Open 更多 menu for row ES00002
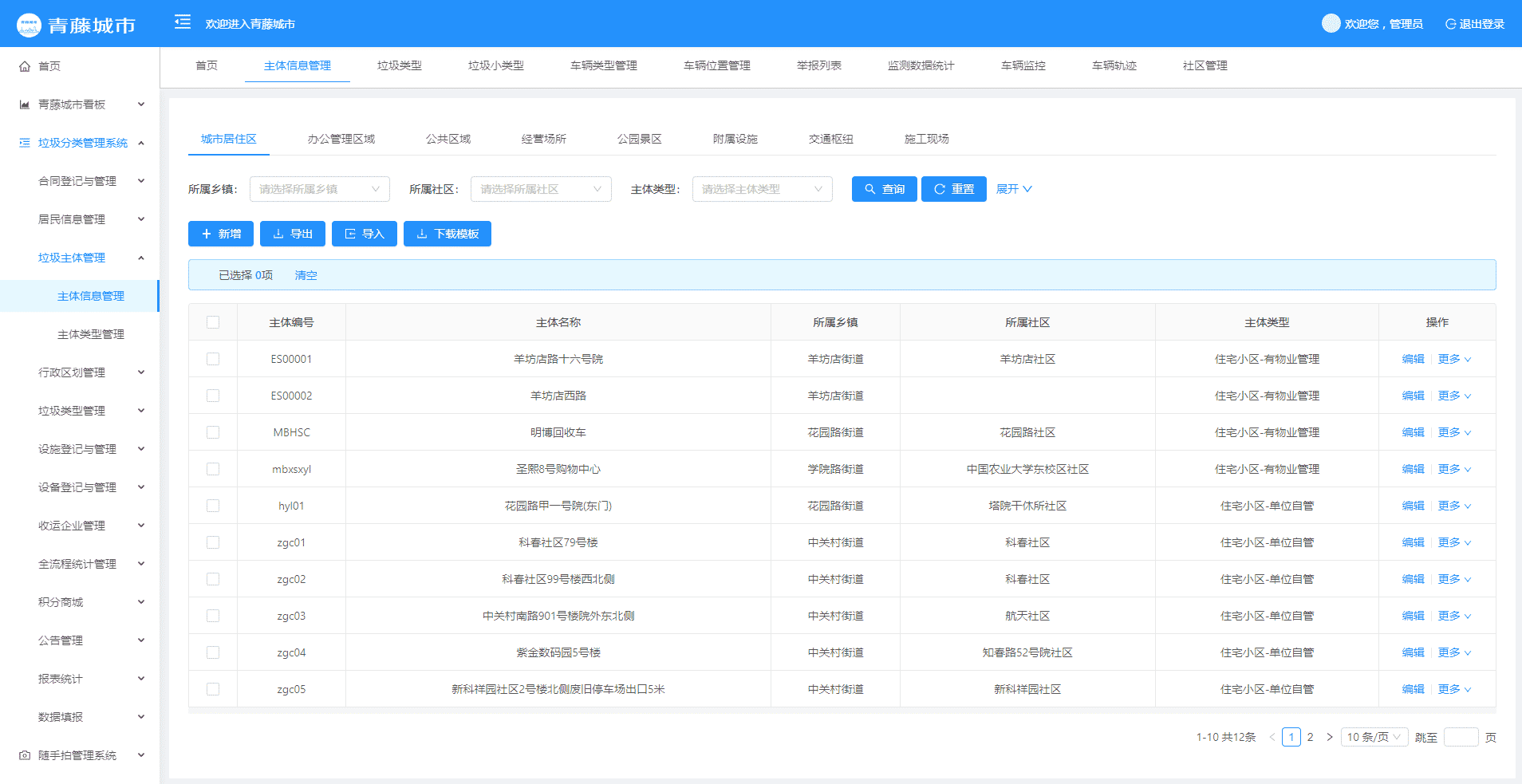Screen dimensions: 1522x784 (1455, 396)
